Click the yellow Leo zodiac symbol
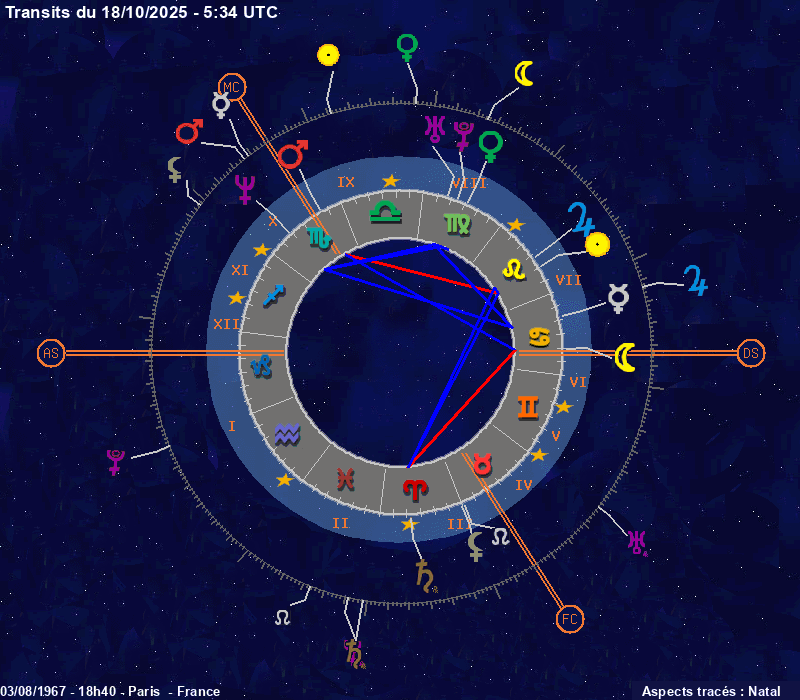800x700 pixels. click(513, 268)
